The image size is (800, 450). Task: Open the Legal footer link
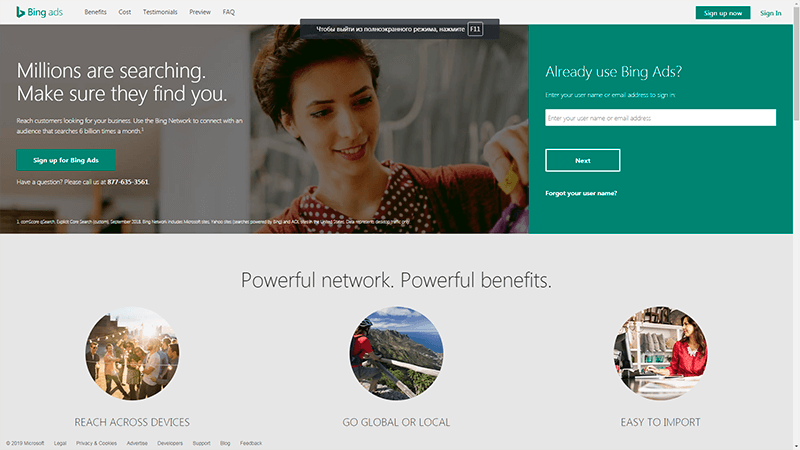60,443
